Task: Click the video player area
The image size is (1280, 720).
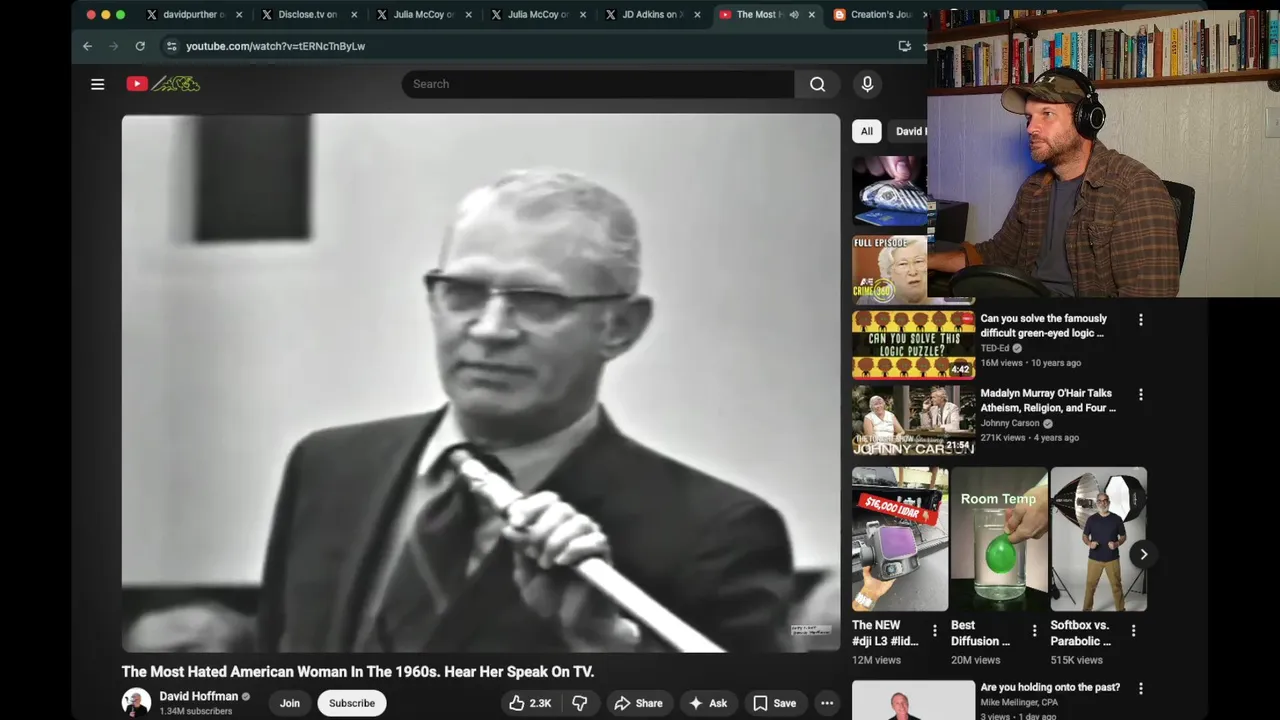Action: pos(481,383)
